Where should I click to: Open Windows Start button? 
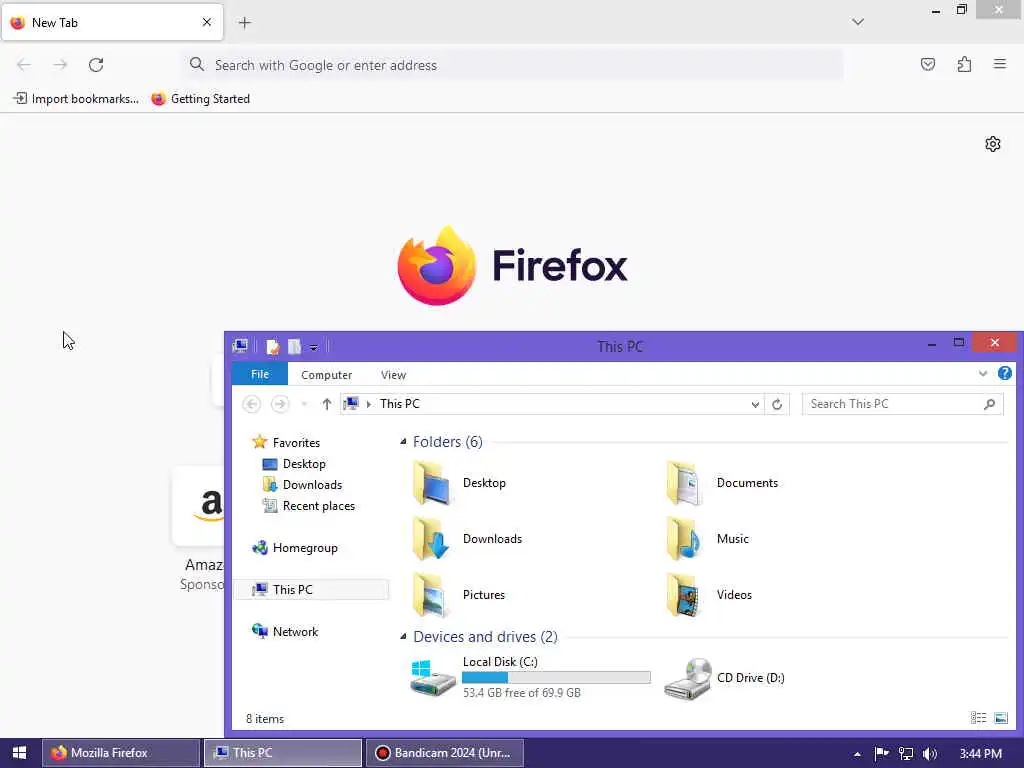tap(19, 753)
